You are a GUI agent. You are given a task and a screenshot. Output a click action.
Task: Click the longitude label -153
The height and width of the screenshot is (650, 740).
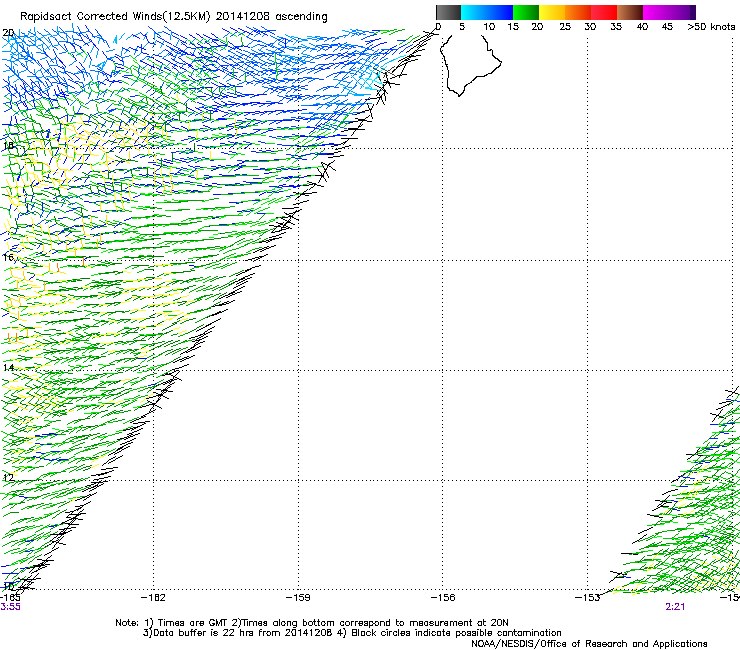point(588,598)
